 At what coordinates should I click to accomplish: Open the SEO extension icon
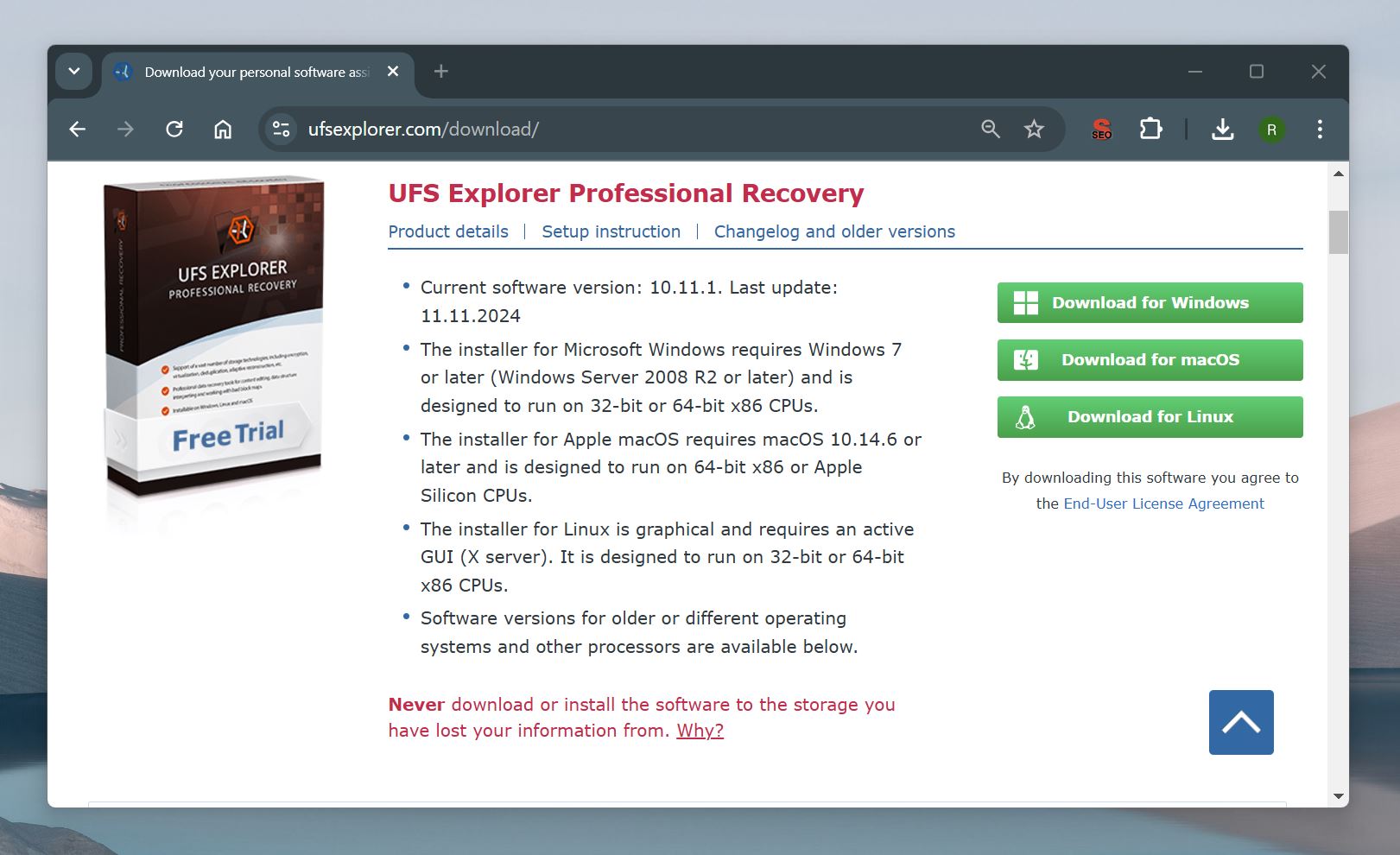pyautogui.click(x=1102, y=130)
